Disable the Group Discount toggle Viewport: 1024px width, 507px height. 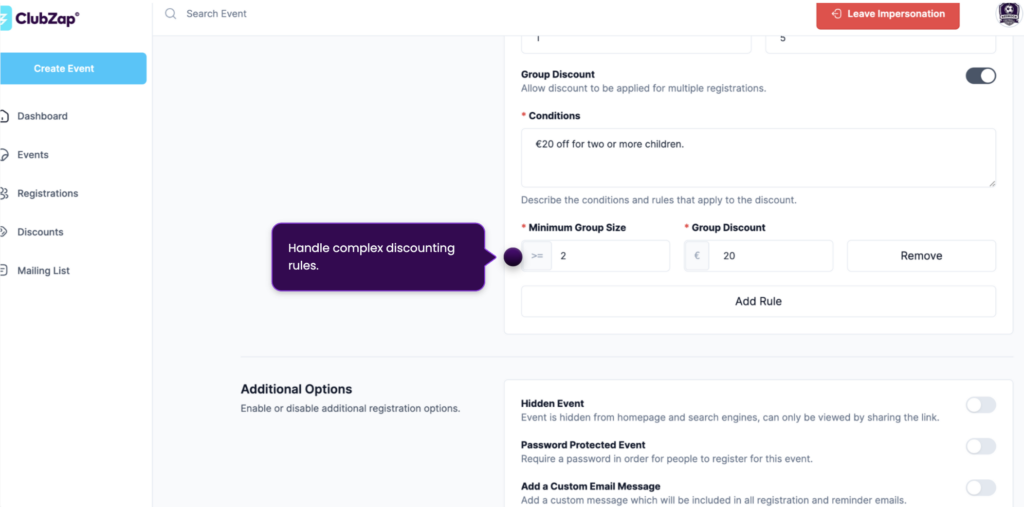[x=981, y=76]
